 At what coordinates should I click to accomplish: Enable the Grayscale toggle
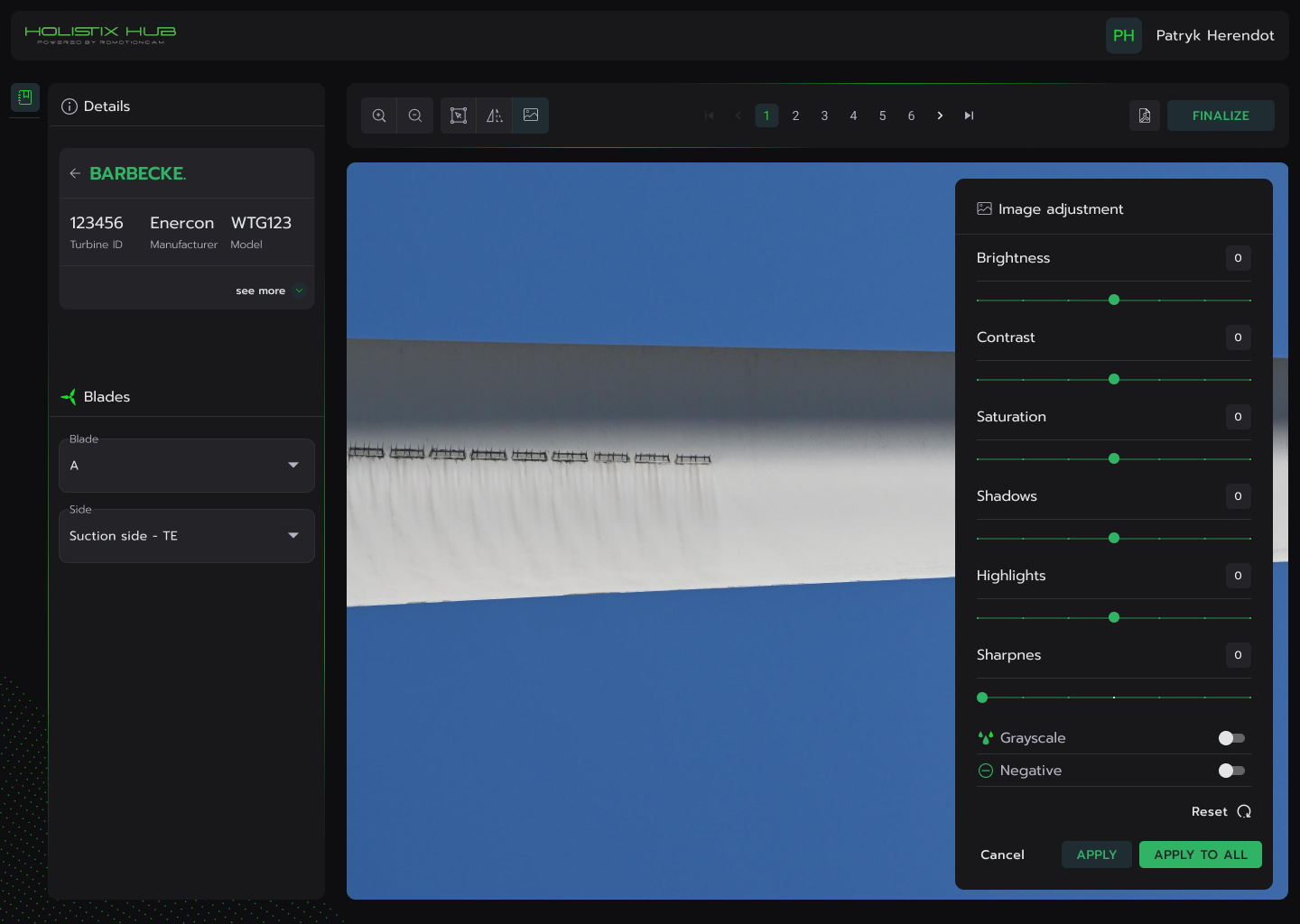tap(1231, 738)
